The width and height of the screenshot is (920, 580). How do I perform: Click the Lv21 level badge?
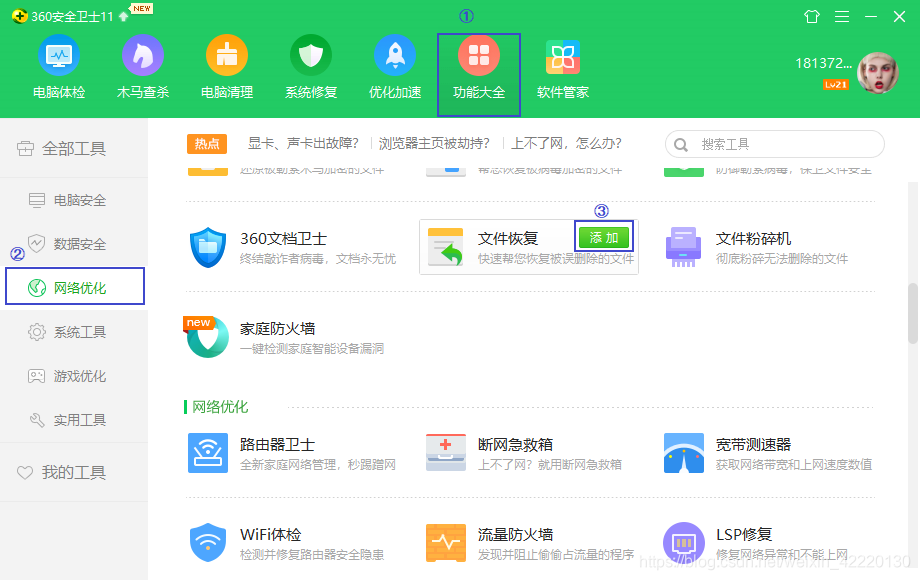pos(836,84)
